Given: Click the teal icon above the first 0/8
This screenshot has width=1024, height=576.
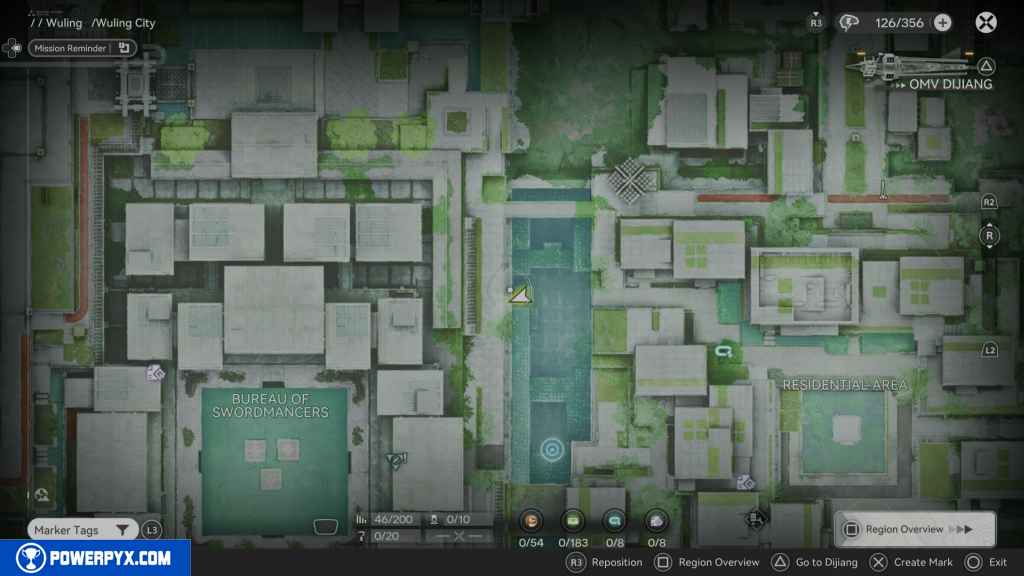Looking at the screenshot, I should tap(615, 520).
